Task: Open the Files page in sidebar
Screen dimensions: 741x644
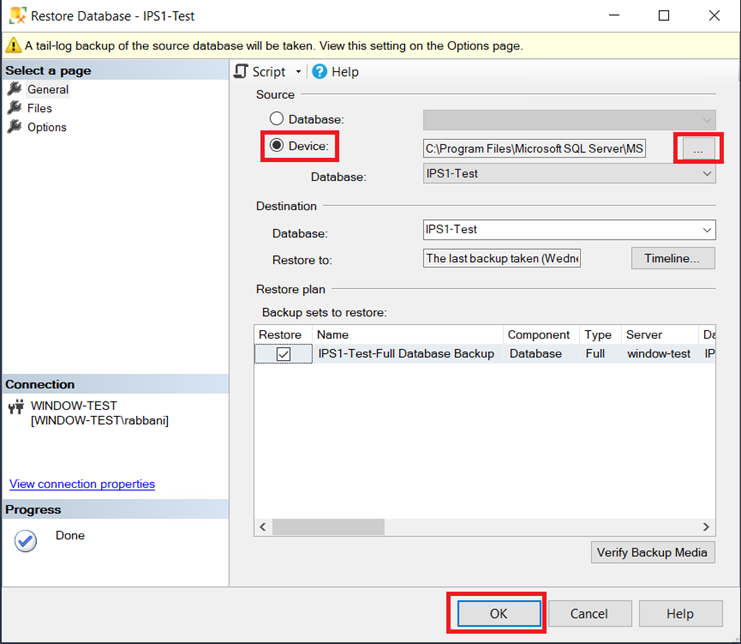Action: pyautogui.click(x=39, y=108)
